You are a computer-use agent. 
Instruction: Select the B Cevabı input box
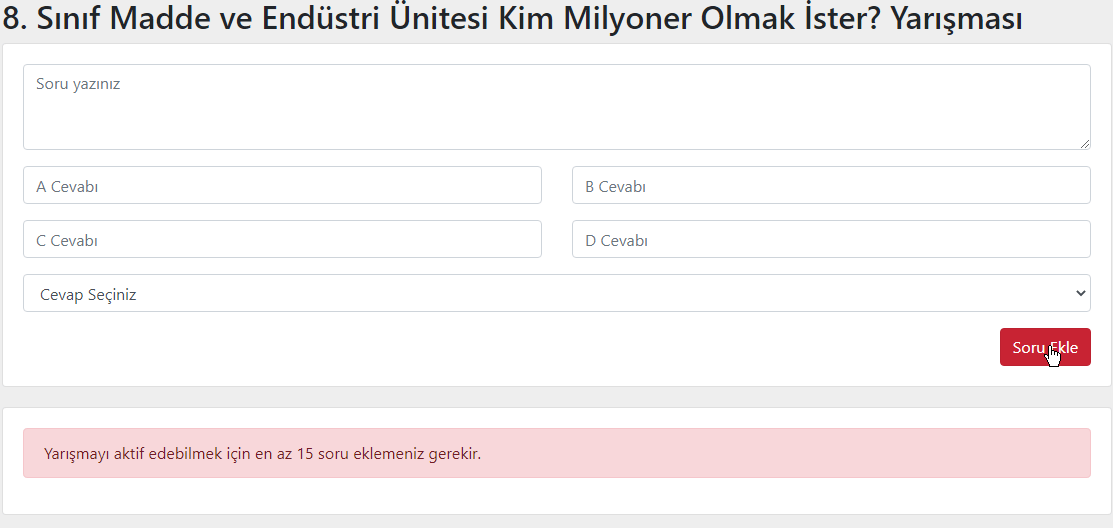[x=831, y=185]
